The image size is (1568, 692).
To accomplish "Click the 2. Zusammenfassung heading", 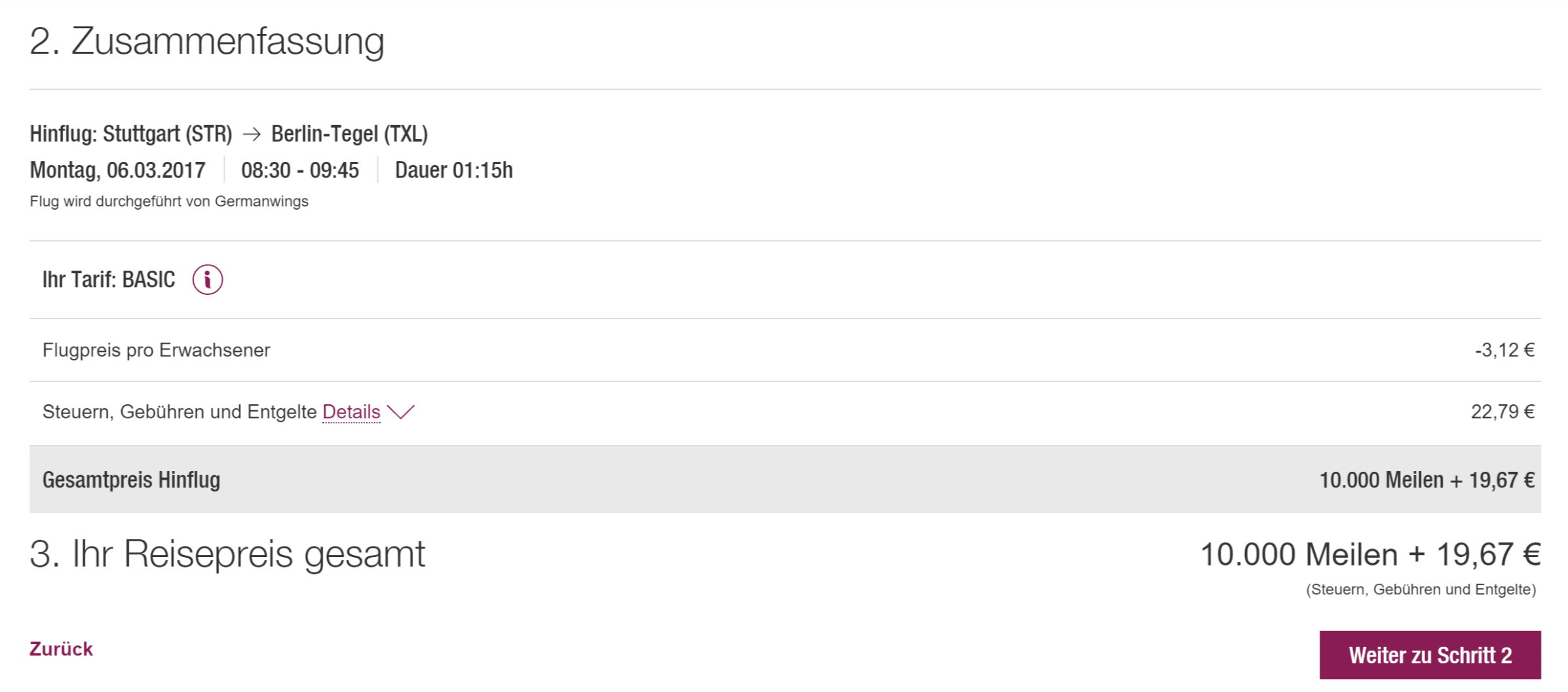I will pos(206,41).
